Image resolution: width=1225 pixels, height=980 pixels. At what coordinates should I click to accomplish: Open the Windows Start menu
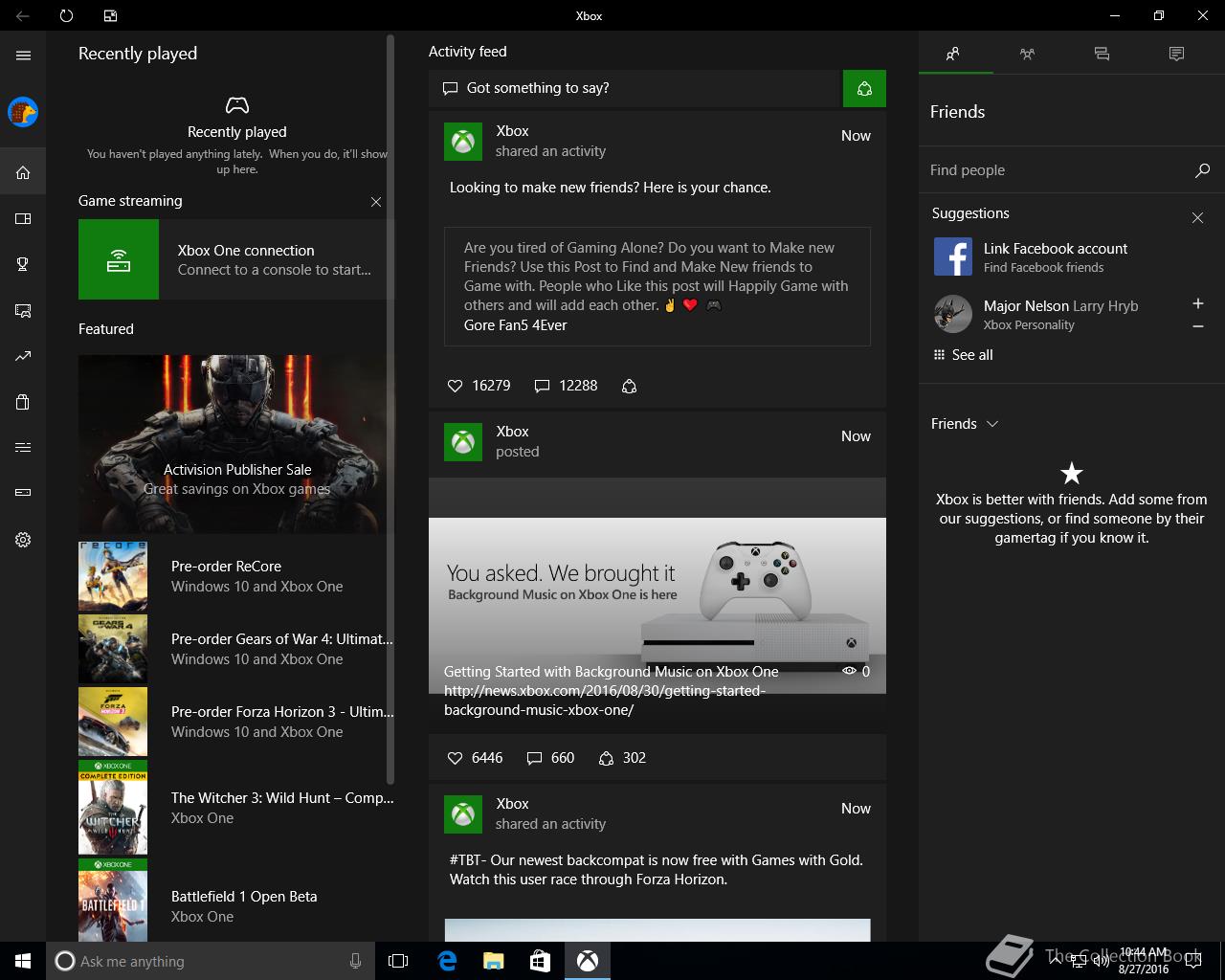click(23, 961)
